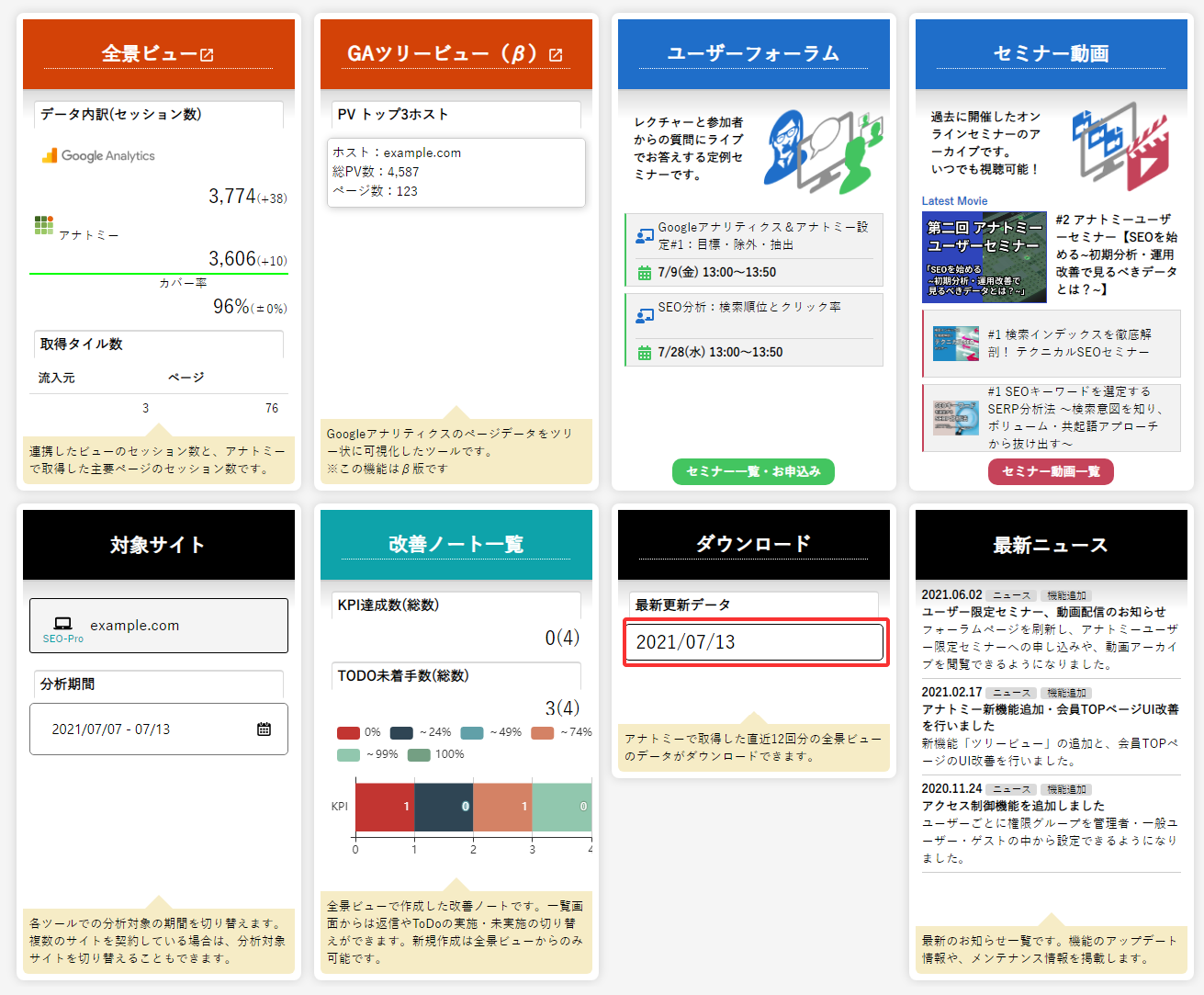Open SEO分析：検索順位とクリック率 seminar entry

[x=754, y=330]
